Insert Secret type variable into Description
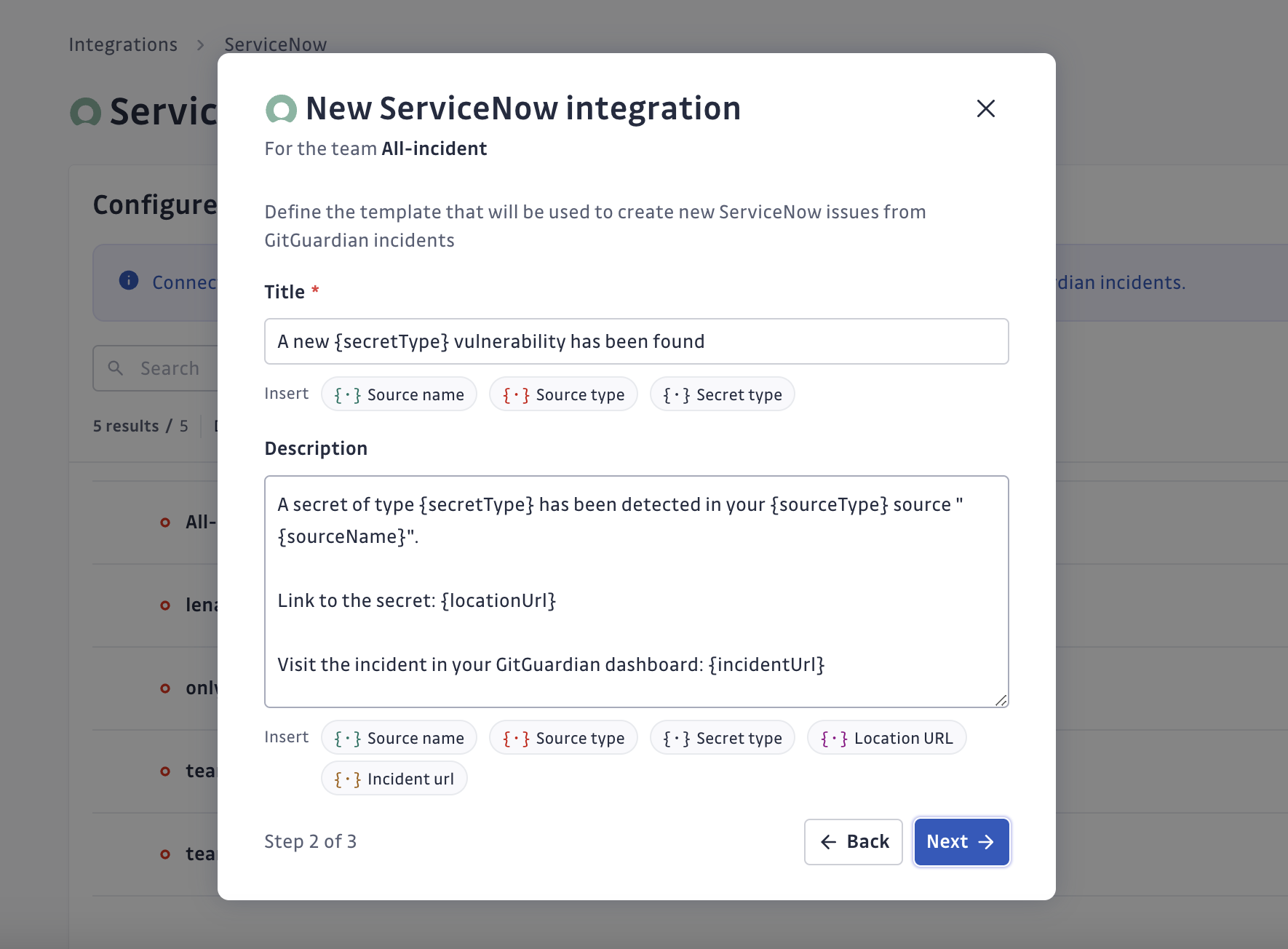 pyautogui.click(x=722, y=738)
